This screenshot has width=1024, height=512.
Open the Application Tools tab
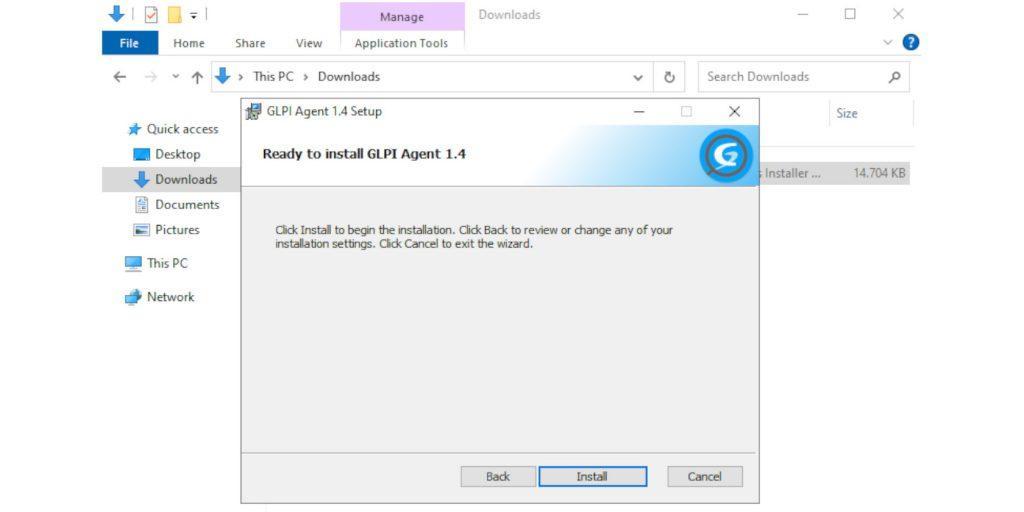pos(401,43)
